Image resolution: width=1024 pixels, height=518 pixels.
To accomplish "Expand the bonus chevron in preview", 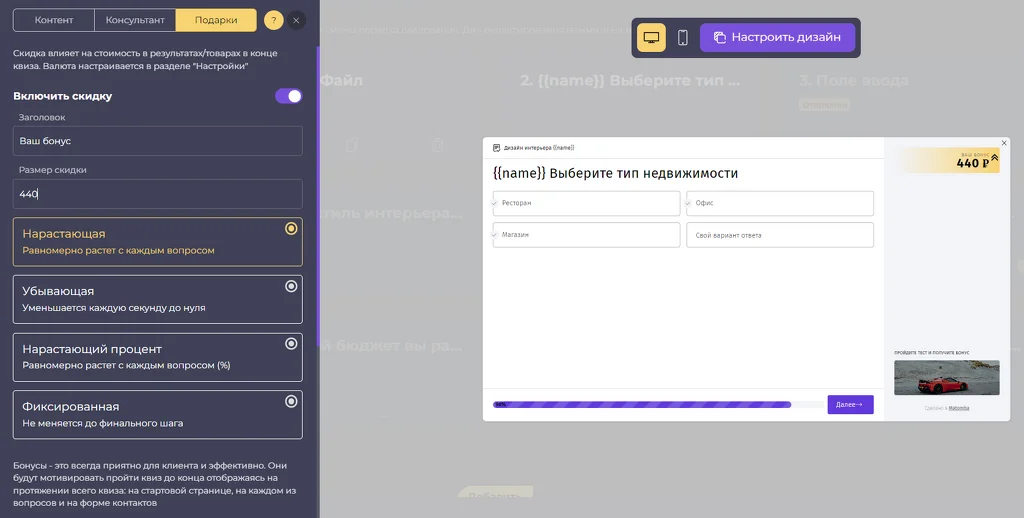I will click(x=995, y=157).
